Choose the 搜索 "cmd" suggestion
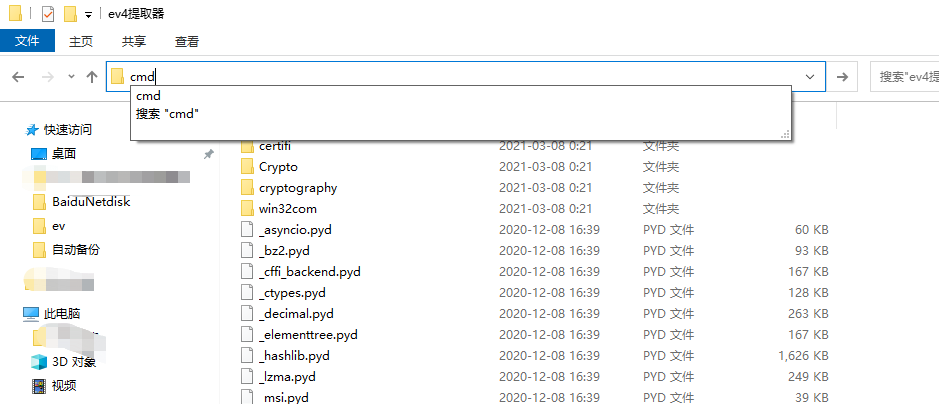This screenshot has width=939, height=404. pos(167,114)
